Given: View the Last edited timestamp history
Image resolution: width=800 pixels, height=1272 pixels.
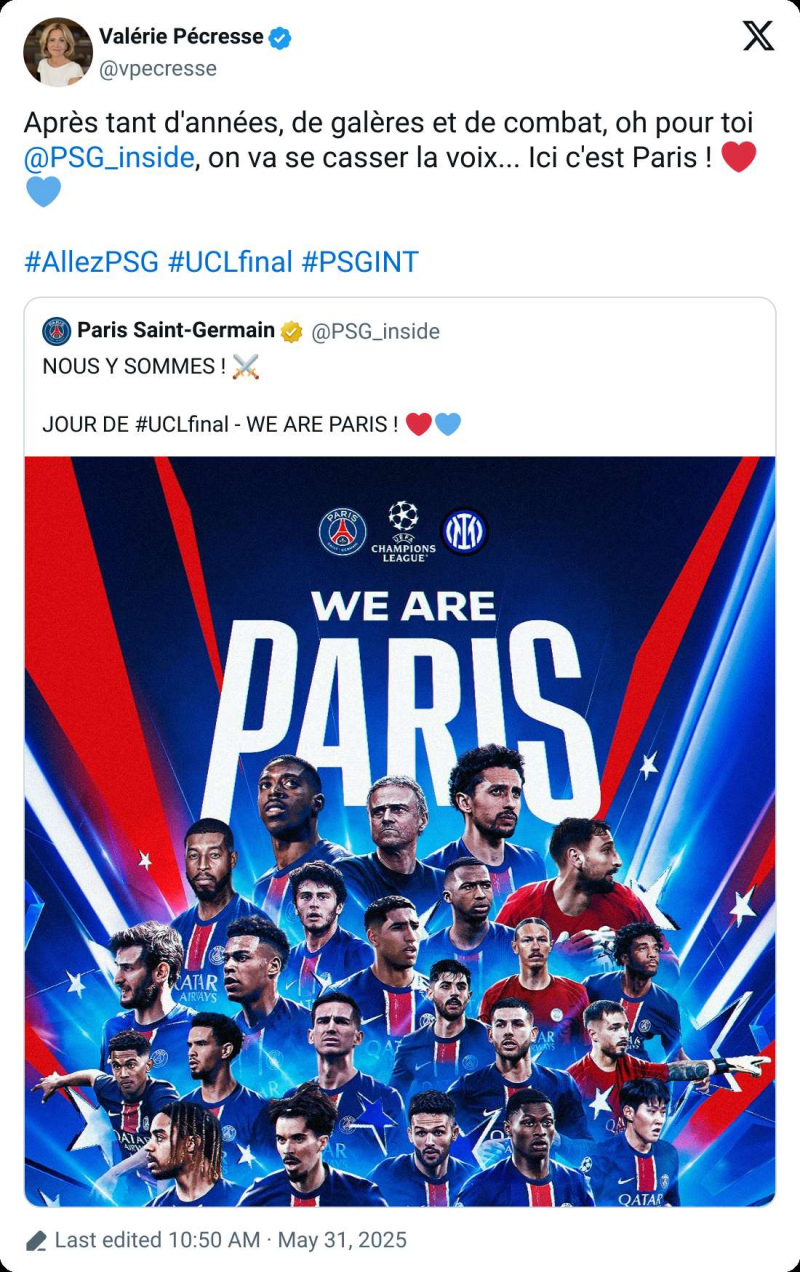Looking at the screenshot, I should (x=230, y=1240).
